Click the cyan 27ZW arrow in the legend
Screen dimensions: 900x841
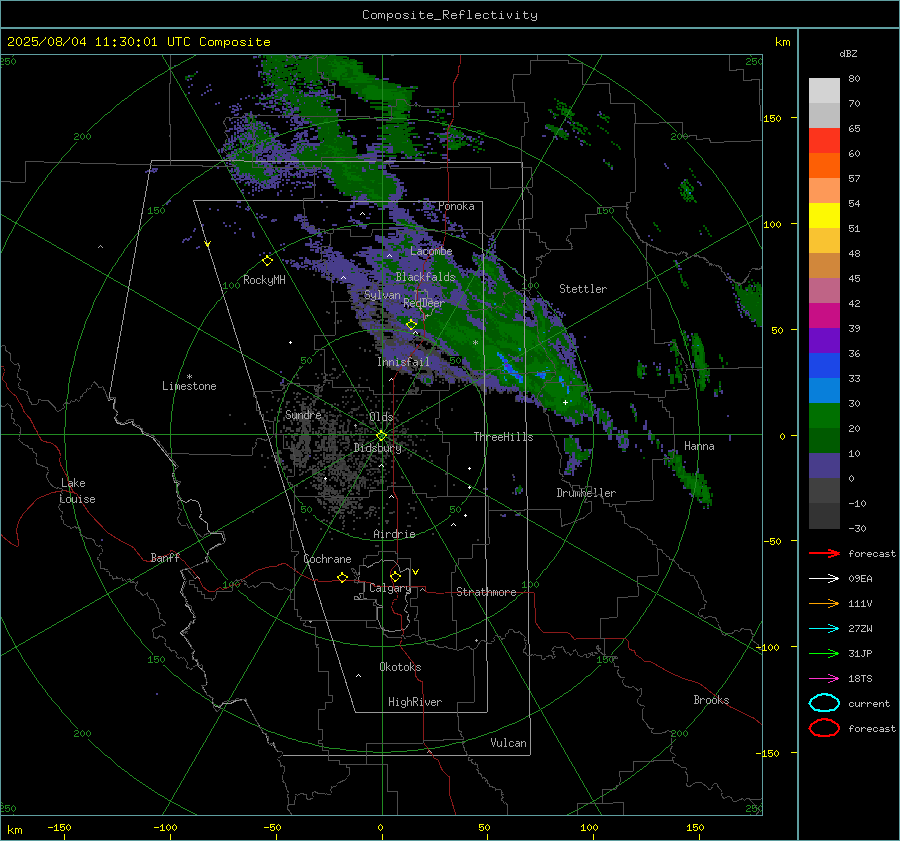(x=824, y=629)
